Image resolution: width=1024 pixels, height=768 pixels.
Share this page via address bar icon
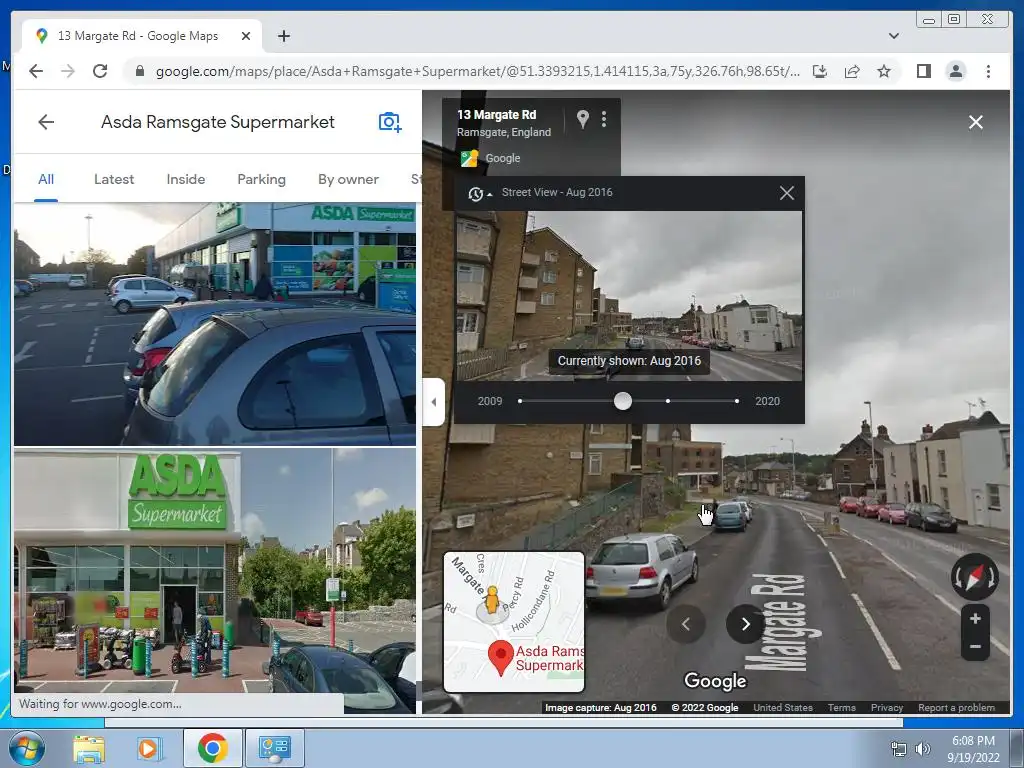[x=852, y=71]
